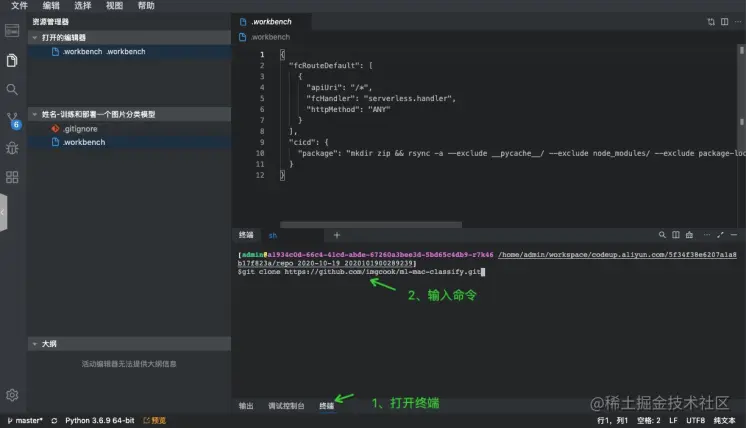Image resolution: width=746 pixels, height=428 pixels.
Task: Open the 编辑 menu
Action: (51, 6)
